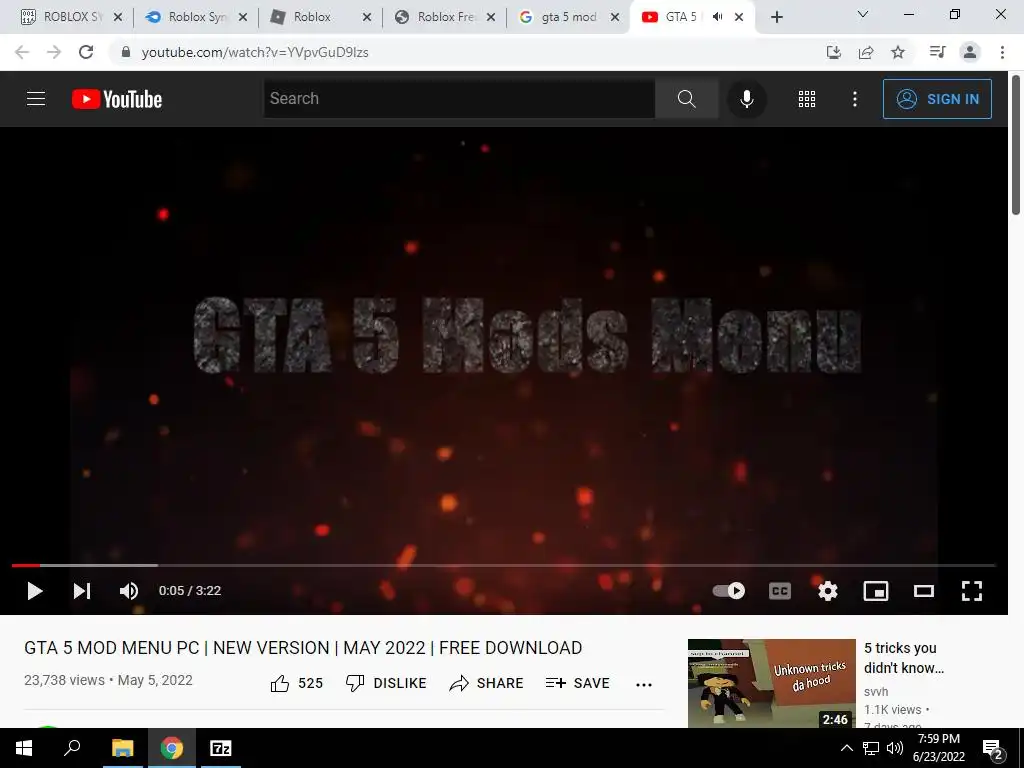Viewport: 1024px width, 768px height.
Task: Open the notification center
Action: pos(993,749)
